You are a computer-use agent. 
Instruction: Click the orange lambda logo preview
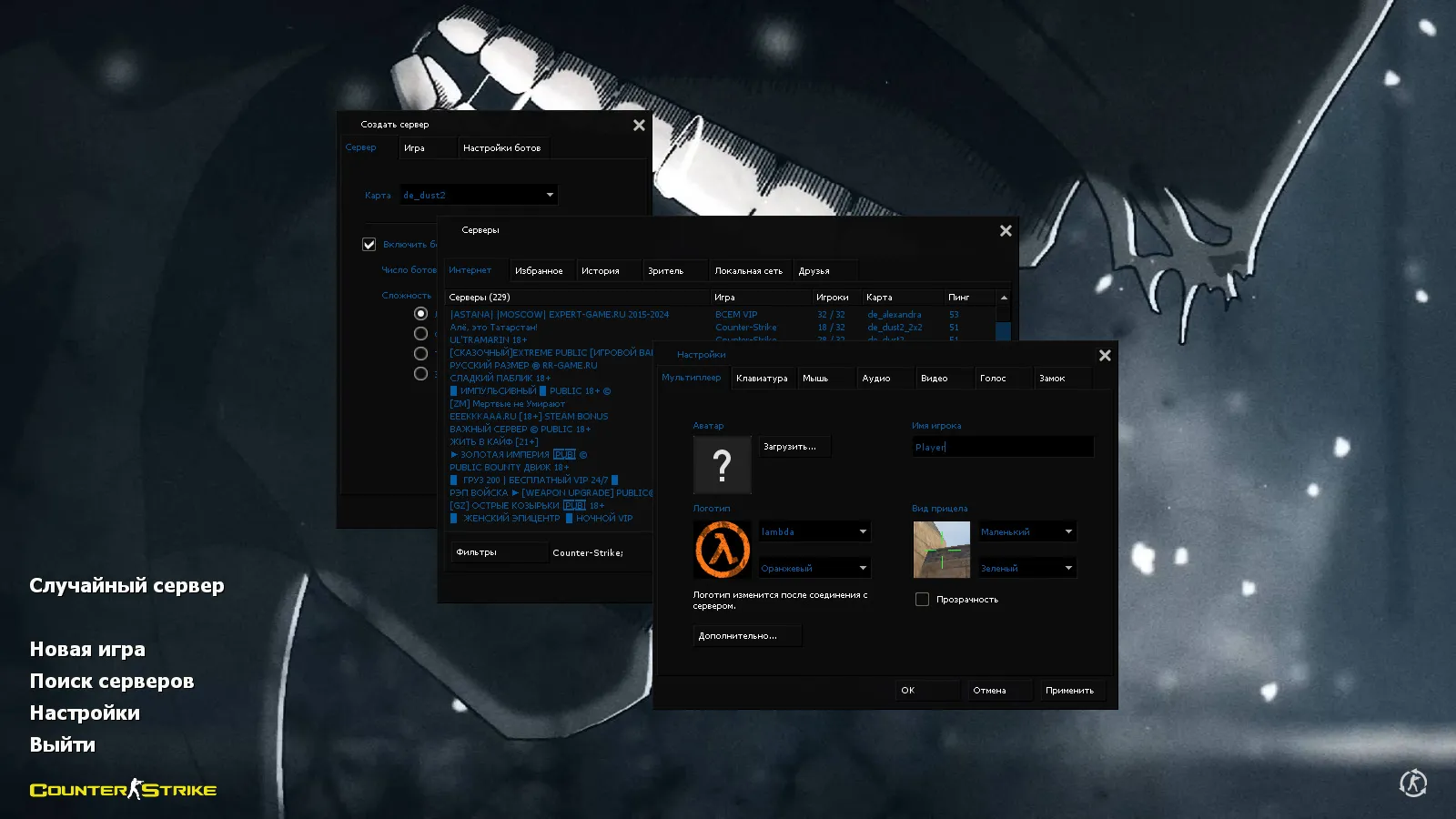point(722,550)
